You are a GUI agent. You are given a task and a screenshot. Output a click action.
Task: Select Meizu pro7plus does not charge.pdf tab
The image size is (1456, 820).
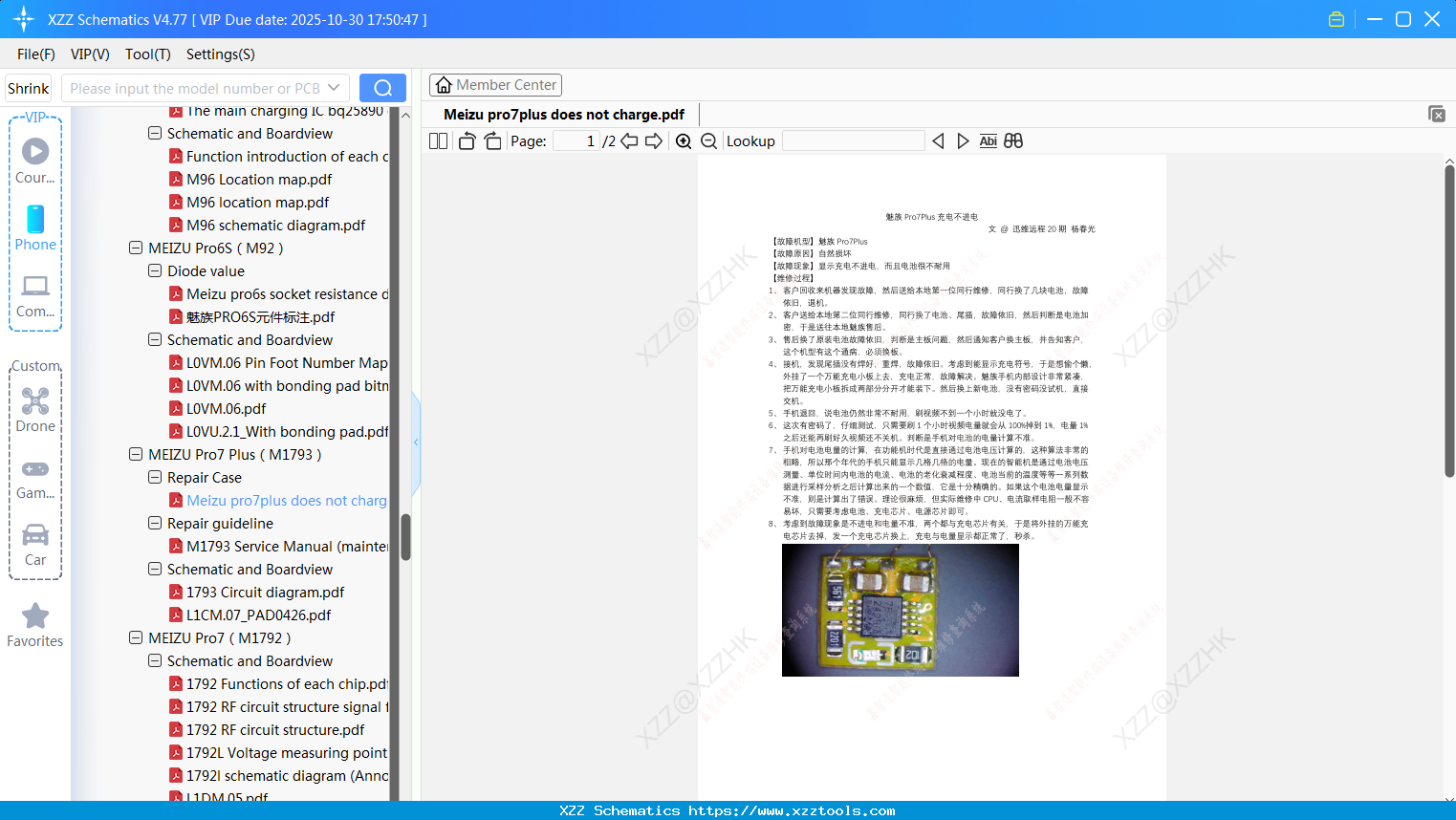tap(564, 115)
